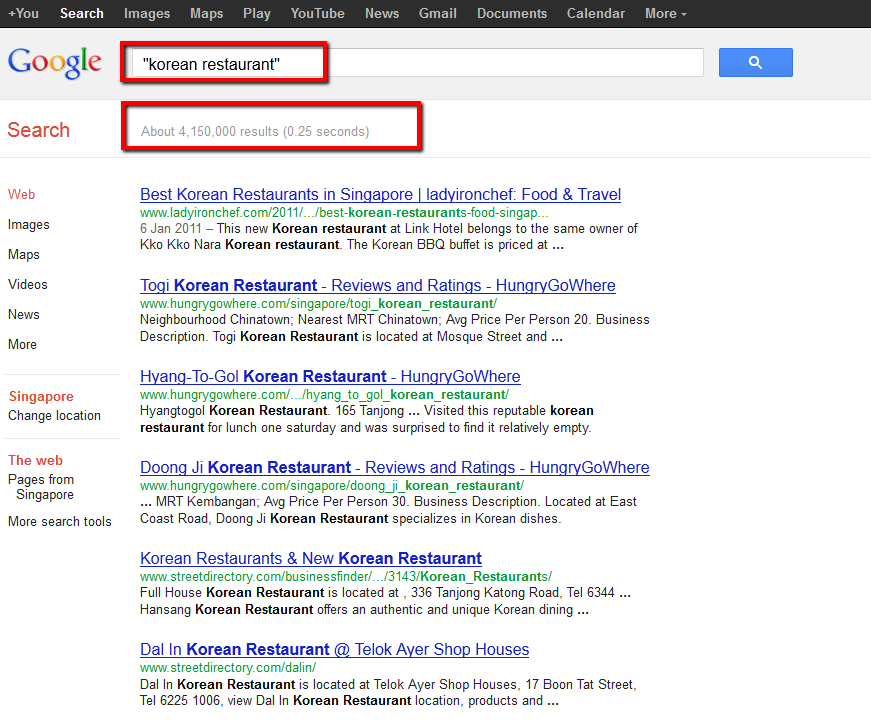Open News in the top navigation bar
871x721 pixels.
(382, 13)
